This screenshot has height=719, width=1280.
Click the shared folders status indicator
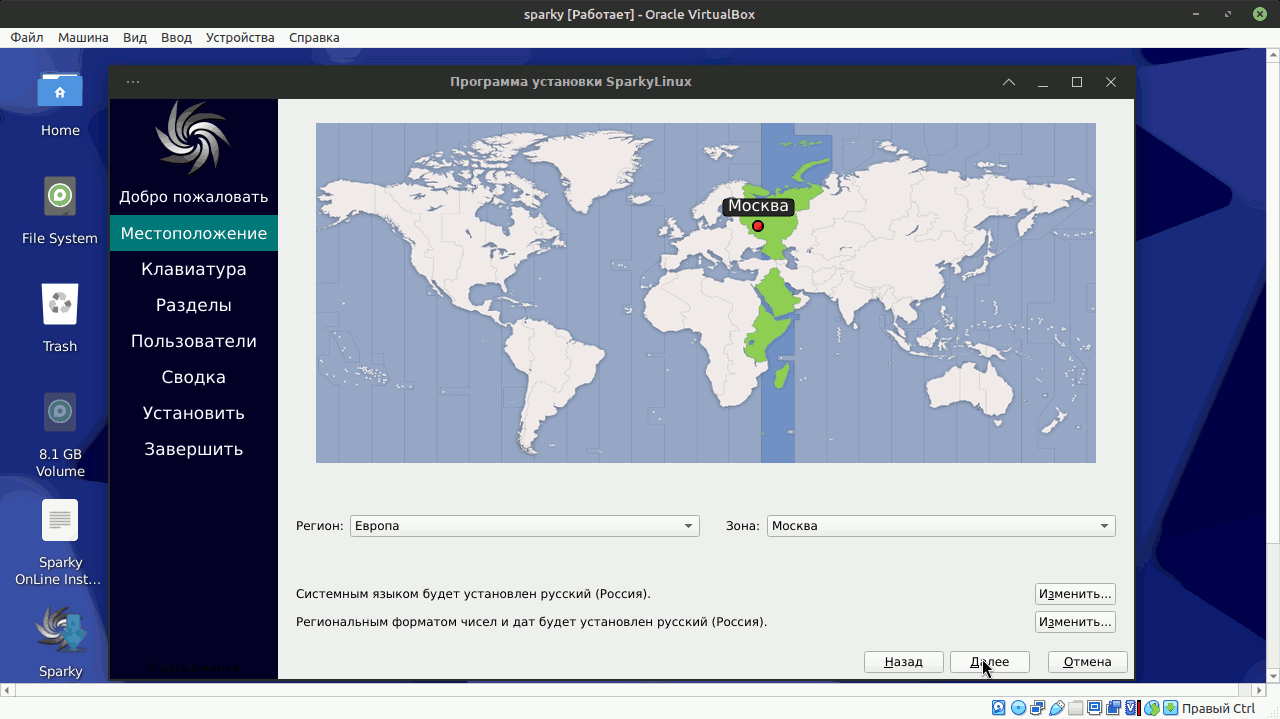point(1076,708)
